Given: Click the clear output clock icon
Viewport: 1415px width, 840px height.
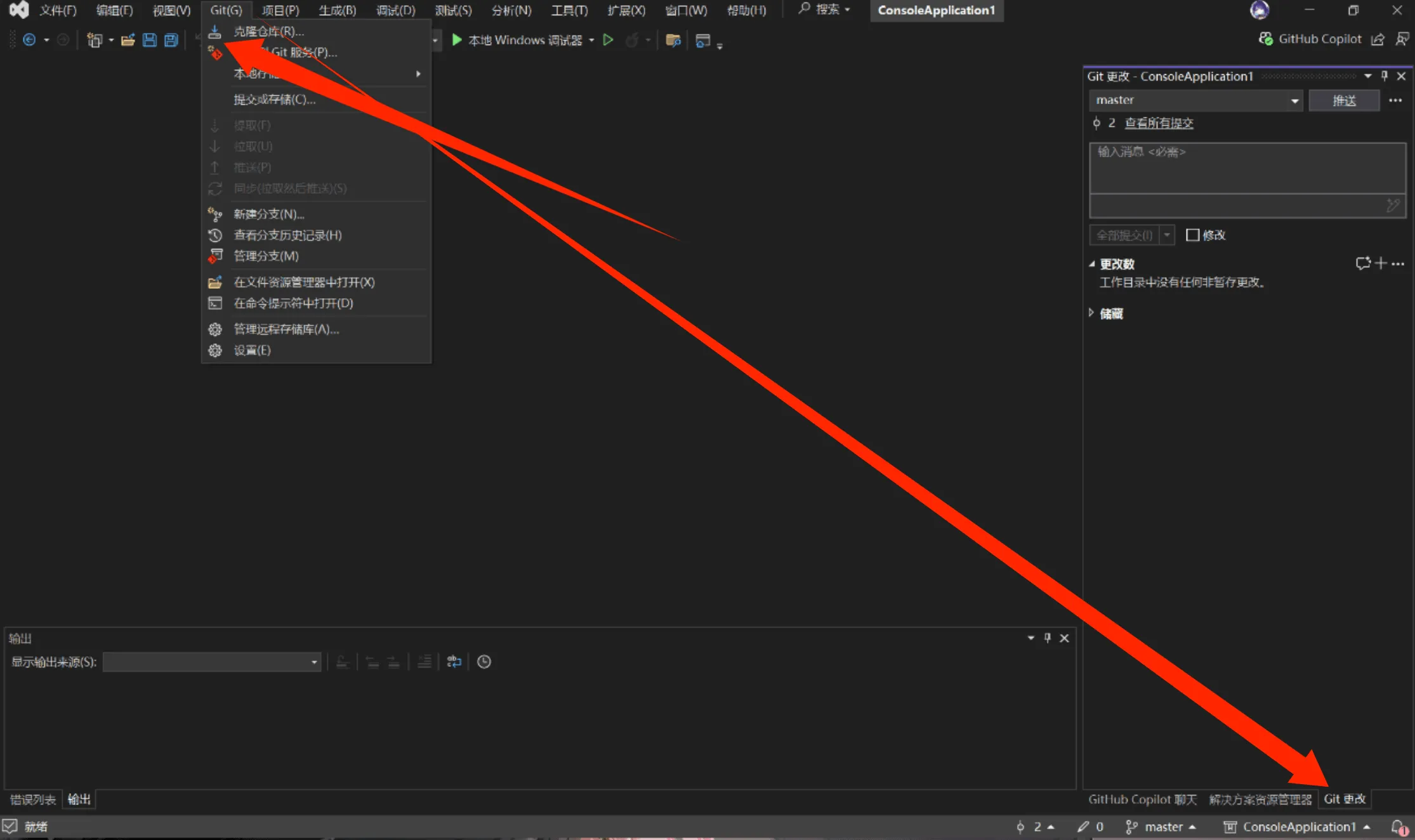Looking at the screenshot, I should [484, 662].
